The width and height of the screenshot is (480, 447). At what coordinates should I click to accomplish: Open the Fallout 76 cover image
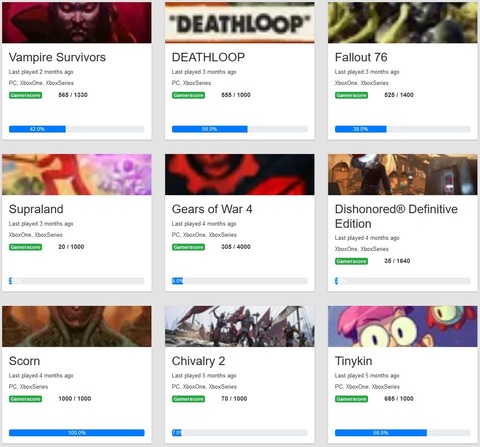[x=403, y=22]
